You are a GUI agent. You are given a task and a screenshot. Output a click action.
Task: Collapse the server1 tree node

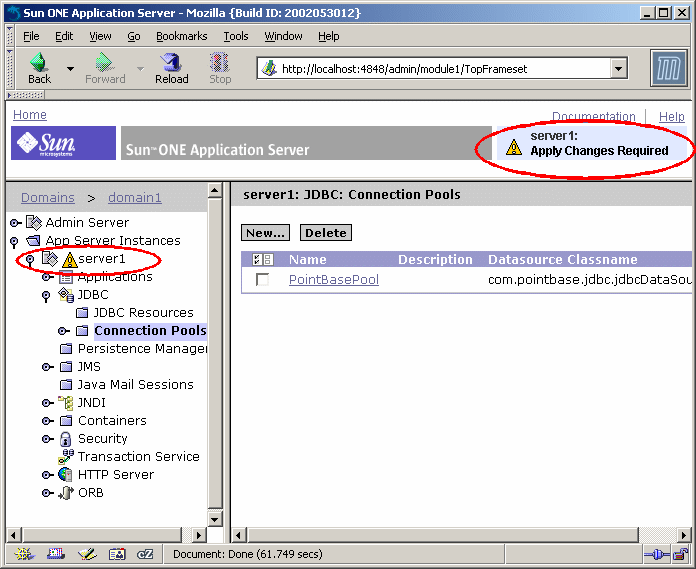[30, 260]
